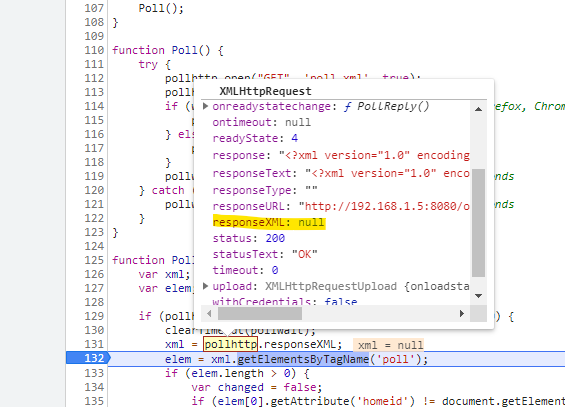This screenshot has width=565, height=407.
Task: Click 'Poll();' call on line 107
Action: [161, 8]
